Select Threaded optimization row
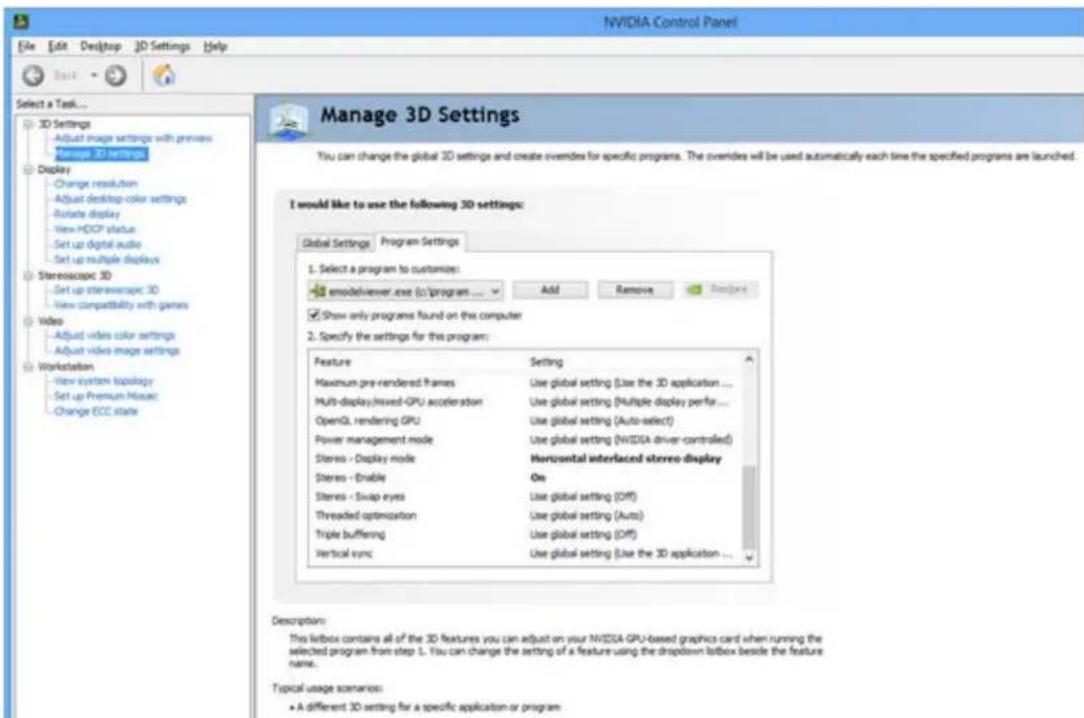The width and height of the screenshot is (1084, 718). click(525, 516)
